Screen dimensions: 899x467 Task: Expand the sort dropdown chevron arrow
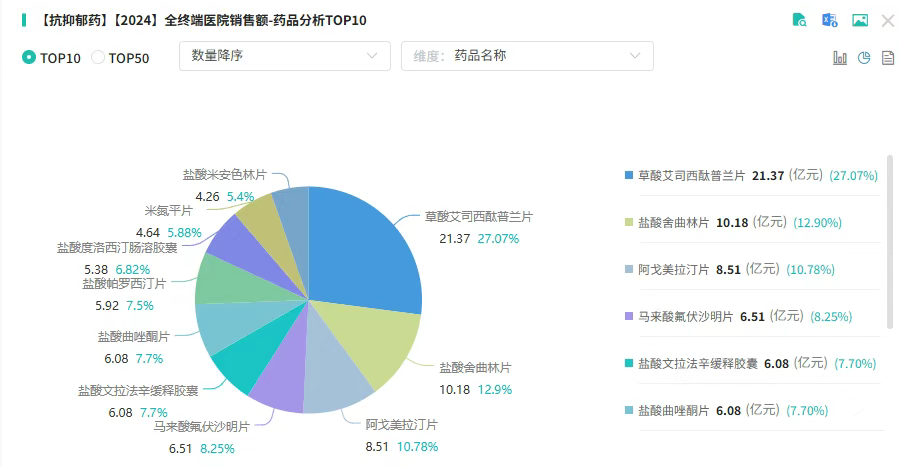tap(372, 56)
